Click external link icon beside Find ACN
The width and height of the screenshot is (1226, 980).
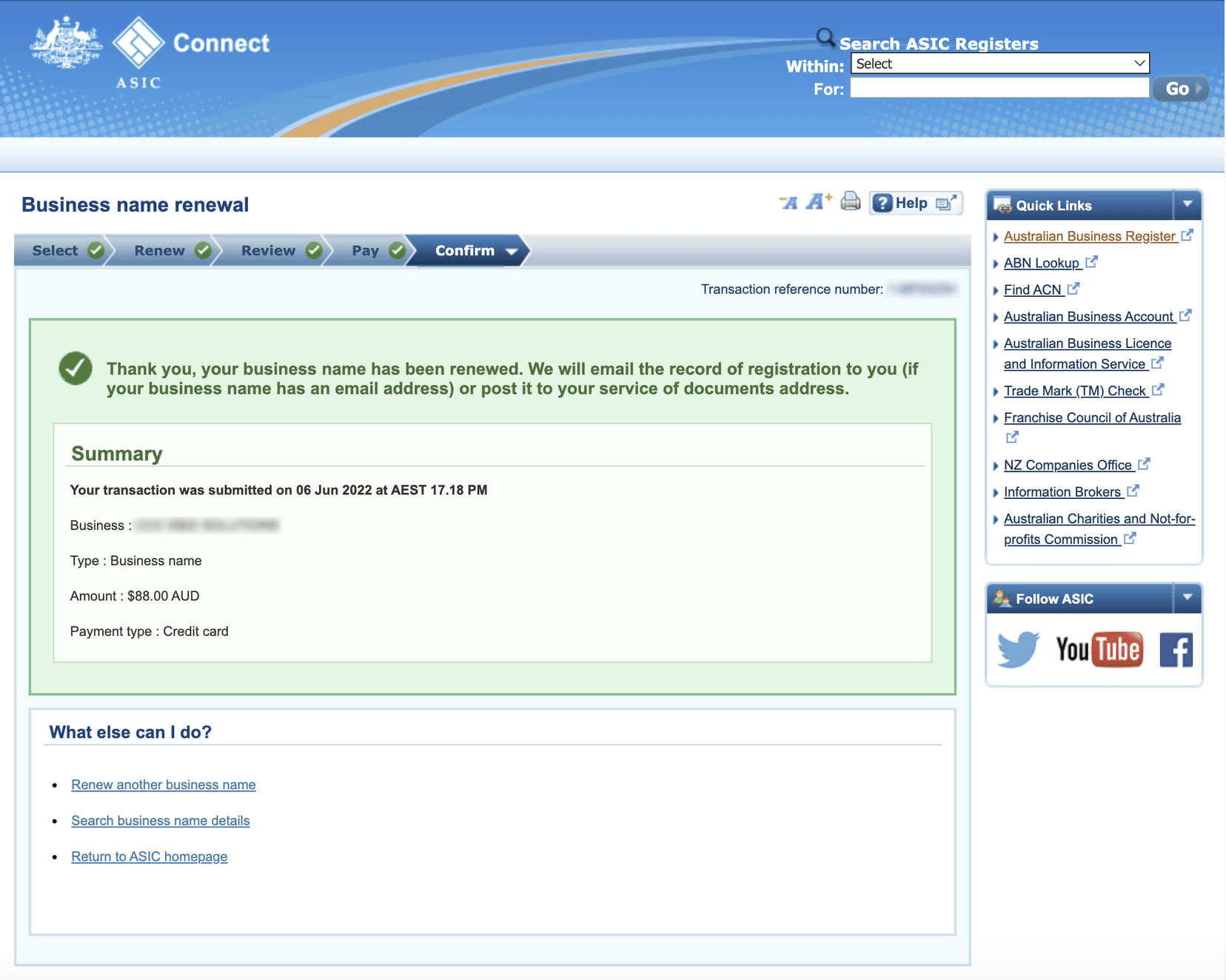tap(1073, 289)
